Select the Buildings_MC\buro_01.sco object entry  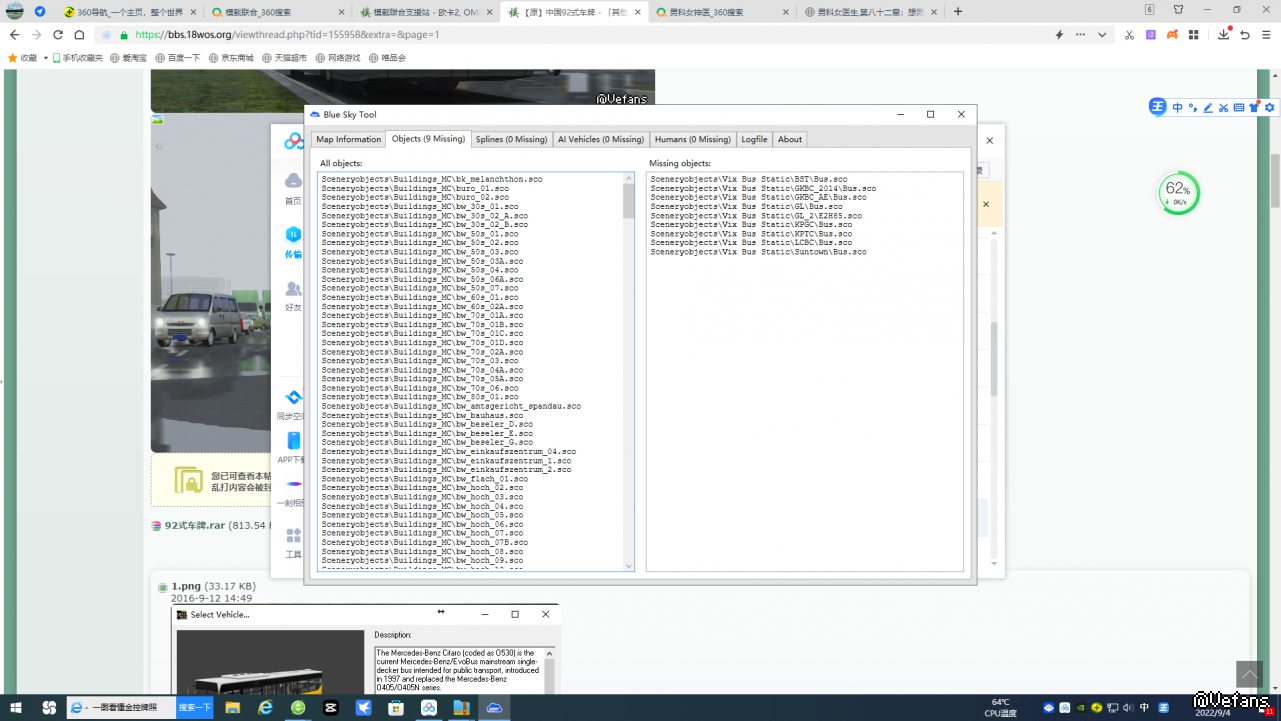tap(415, 188)
